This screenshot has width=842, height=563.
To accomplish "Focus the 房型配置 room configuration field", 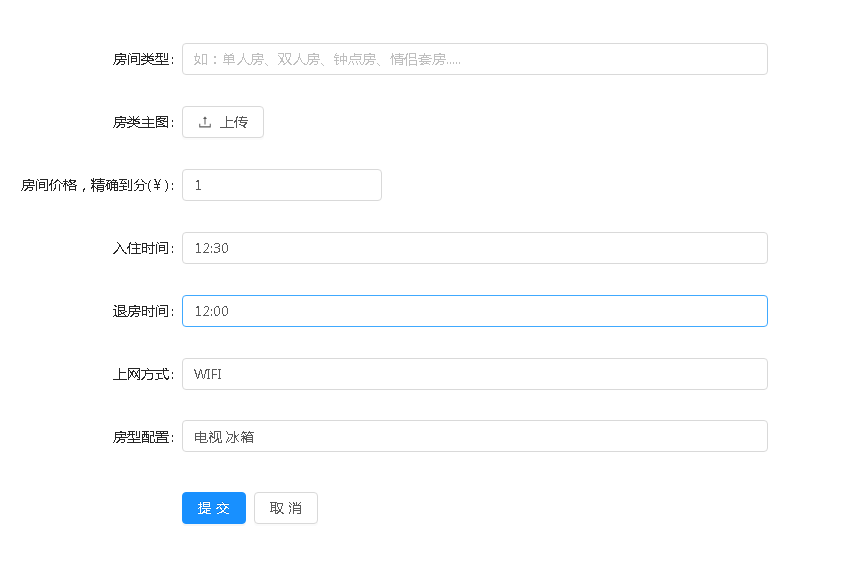I will coord(475,436).
